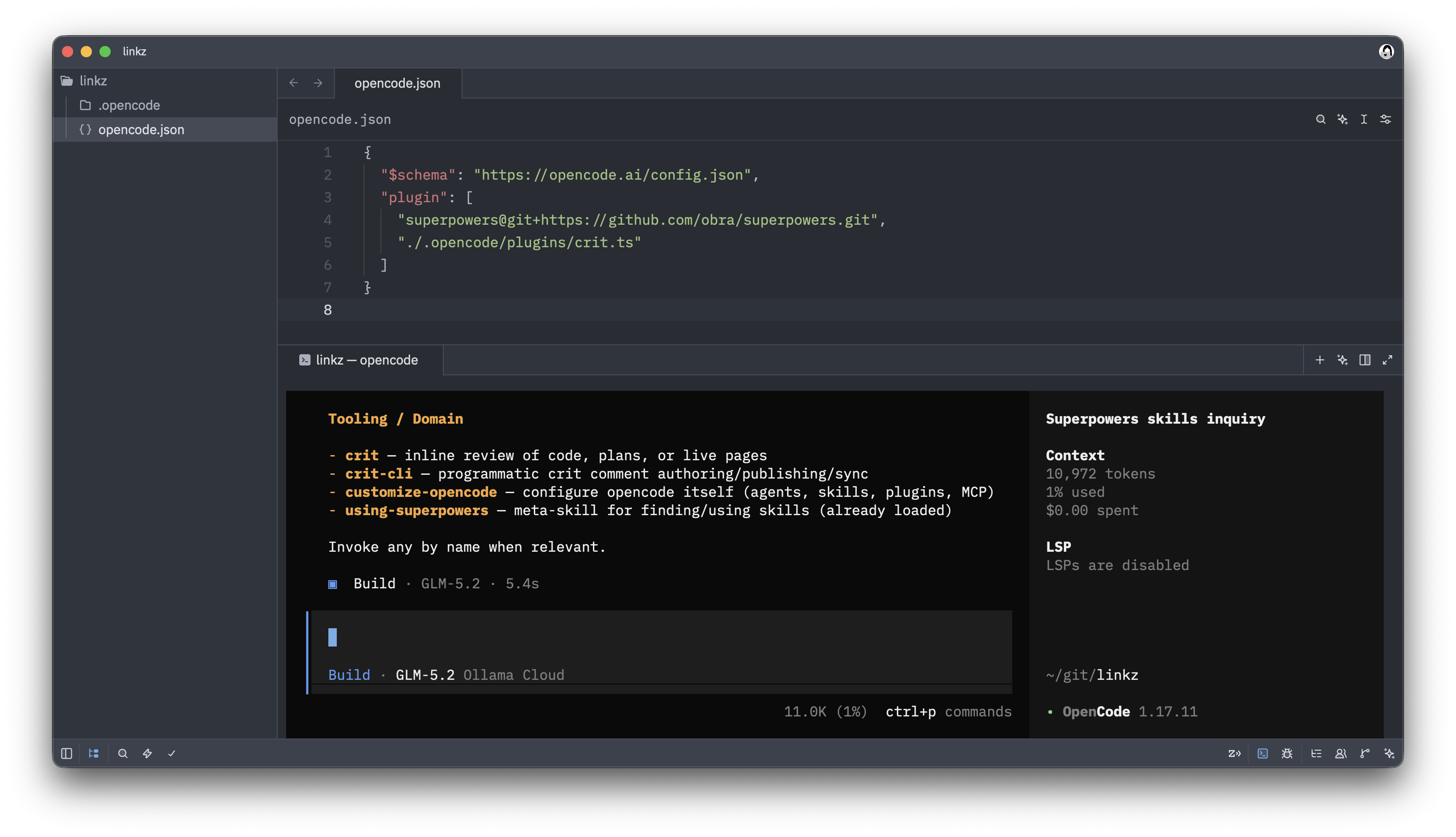Click the lightning bolt icon in status bar

coord(147,753)
